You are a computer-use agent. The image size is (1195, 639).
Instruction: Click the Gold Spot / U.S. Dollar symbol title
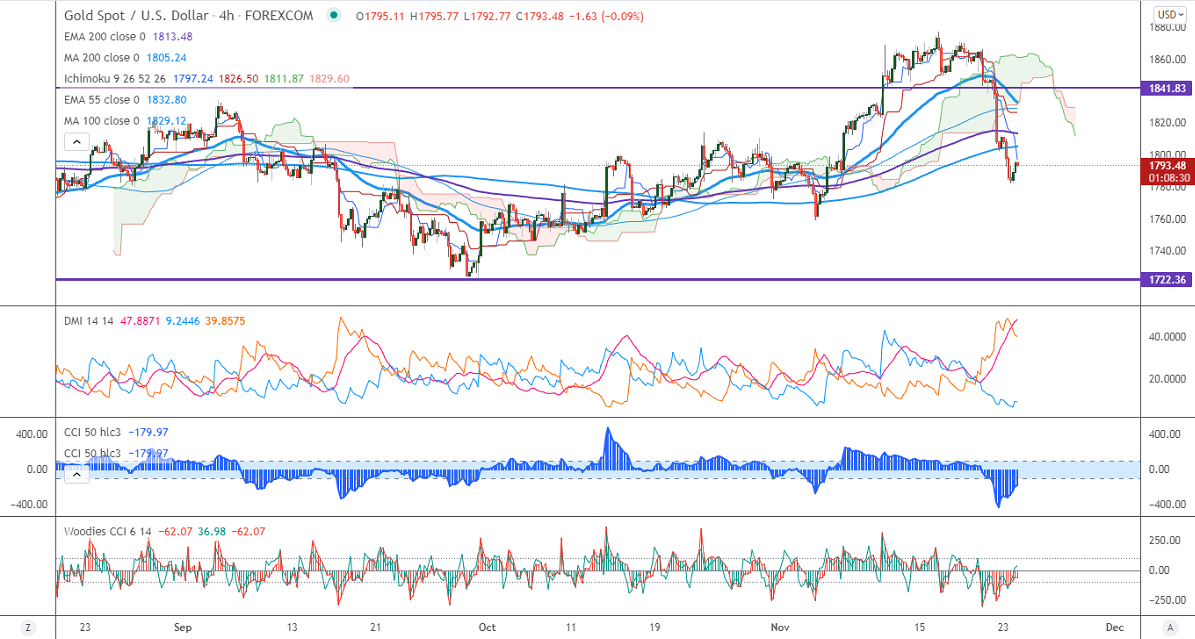136,15
